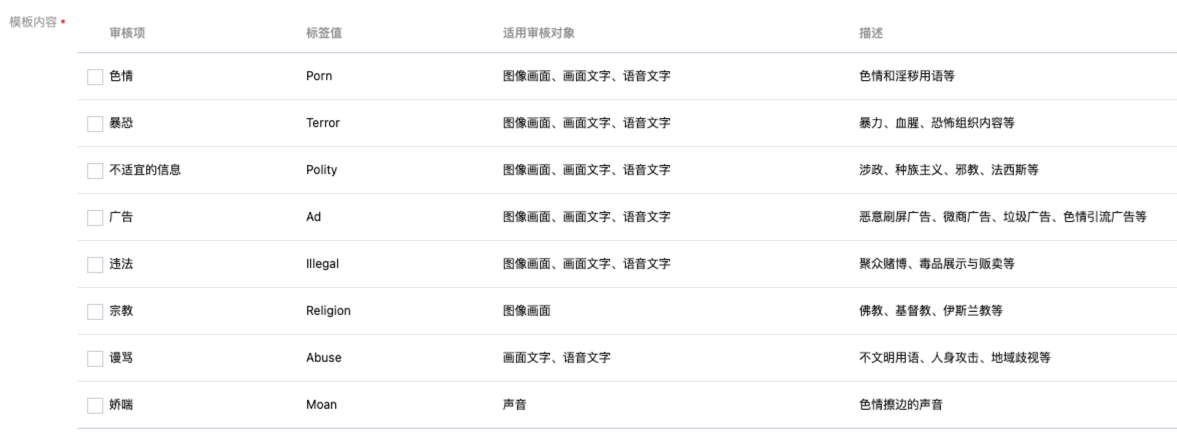Viewport: 1177px width, 442px height.
Task: Click the 描述 column header
Action: tap(871, 34)
